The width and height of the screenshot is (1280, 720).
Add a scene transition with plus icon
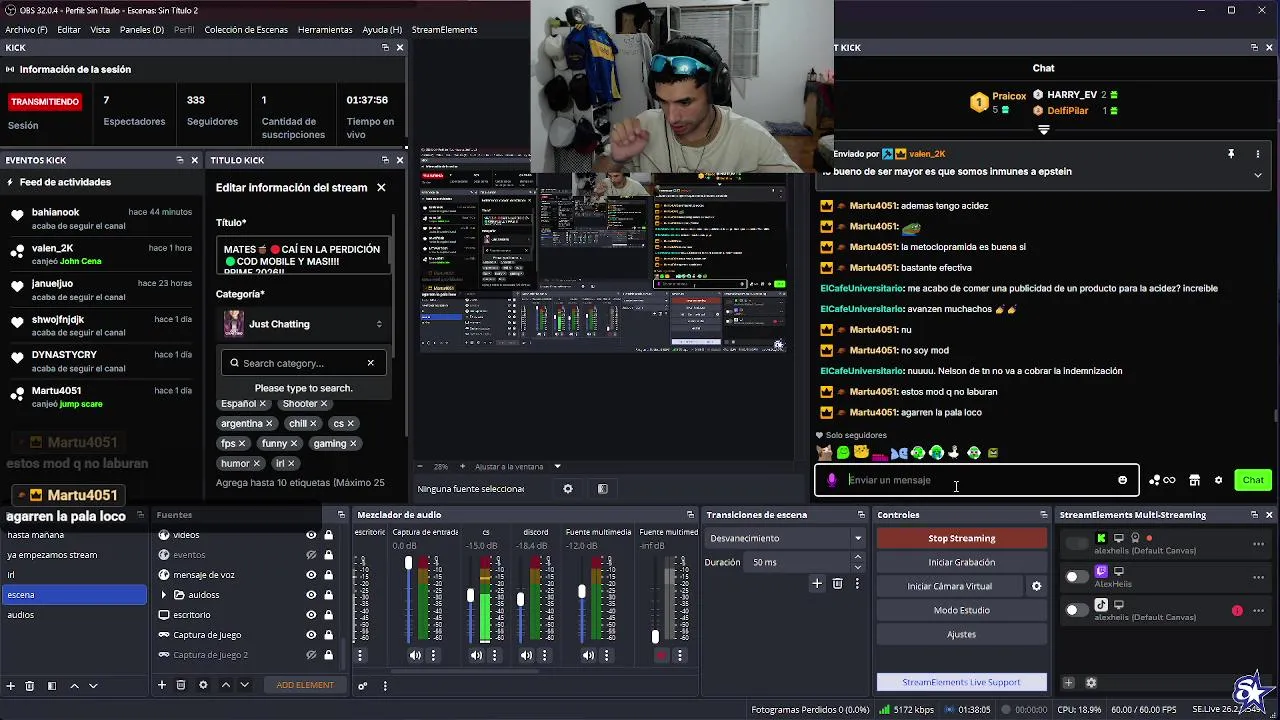coord(816,583)
